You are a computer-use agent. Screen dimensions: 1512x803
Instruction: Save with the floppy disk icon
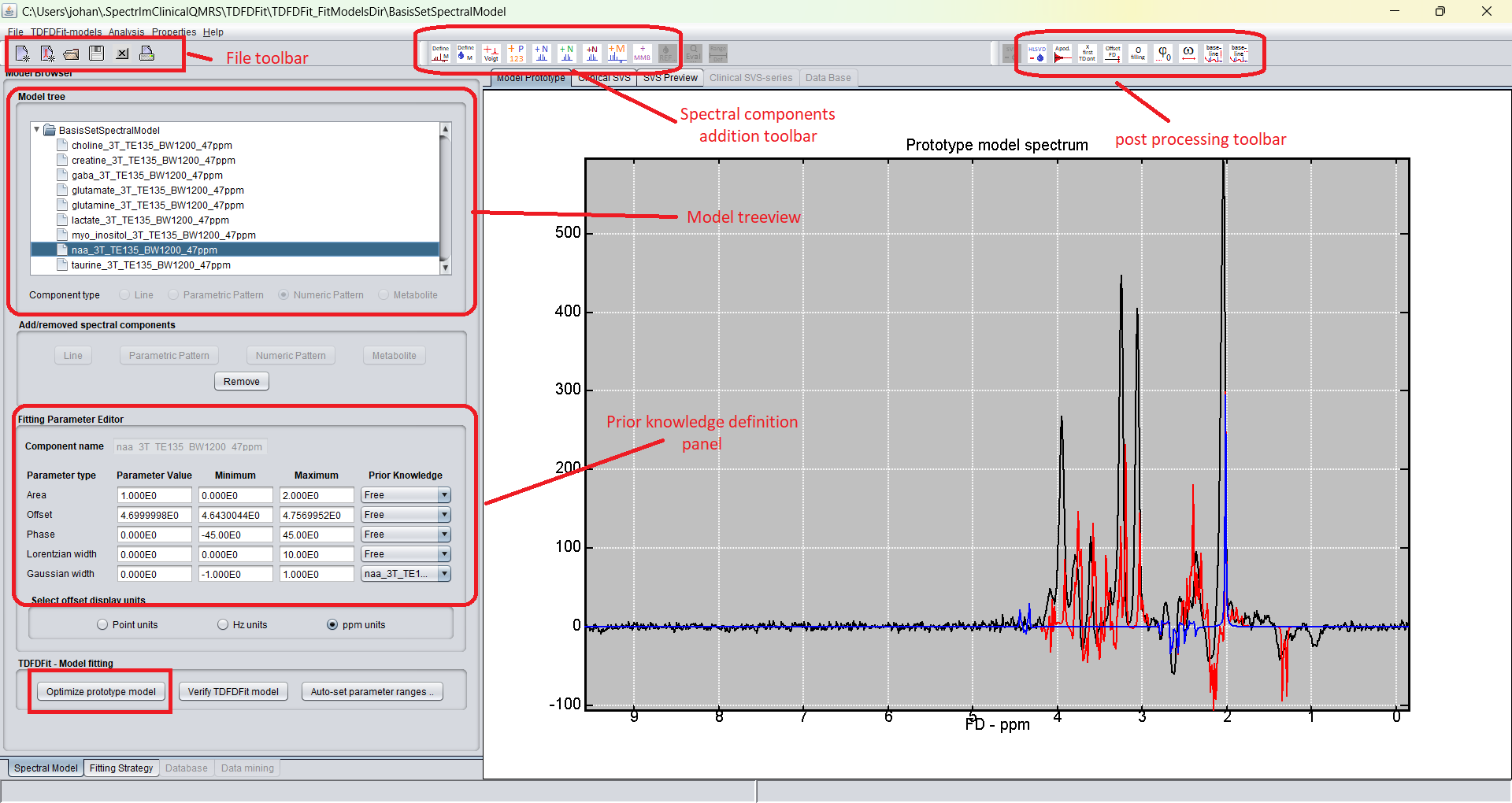point(97,54)
